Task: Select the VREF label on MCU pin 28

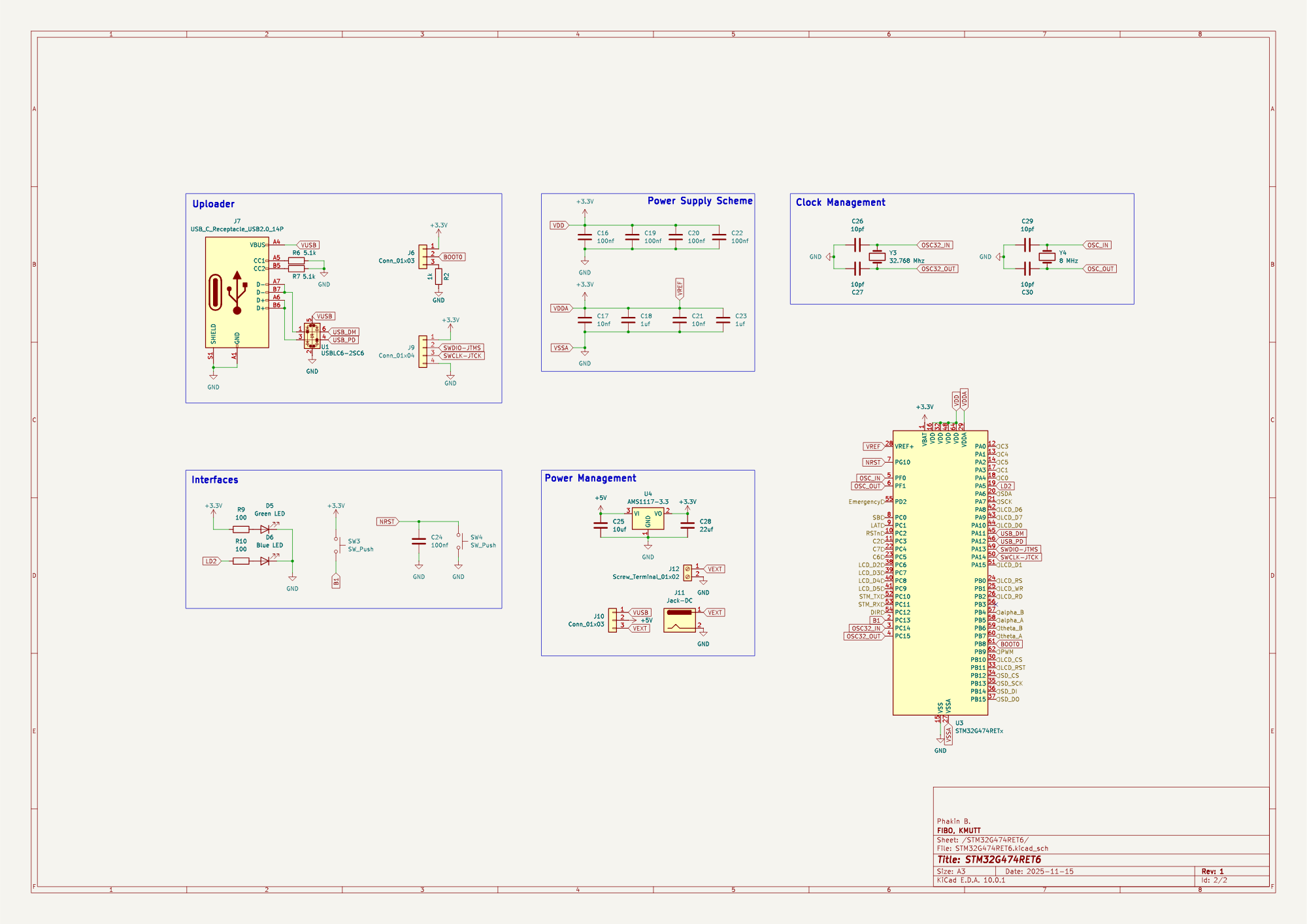Action: pos(874,446)
